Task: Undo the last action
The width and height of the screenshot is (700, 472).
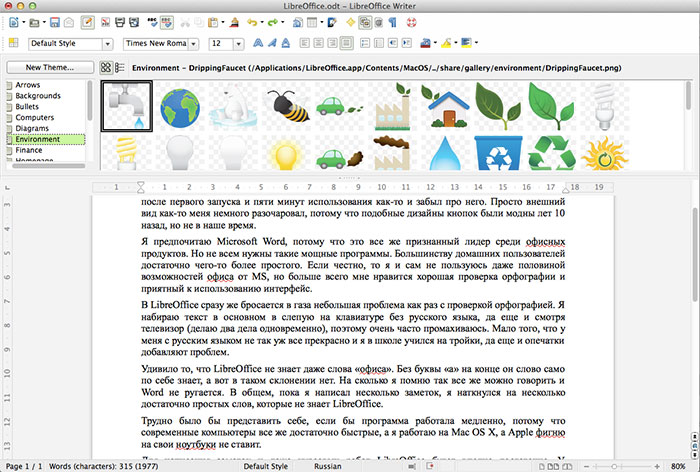Action: pyautogui.click(x=252, y=22)
